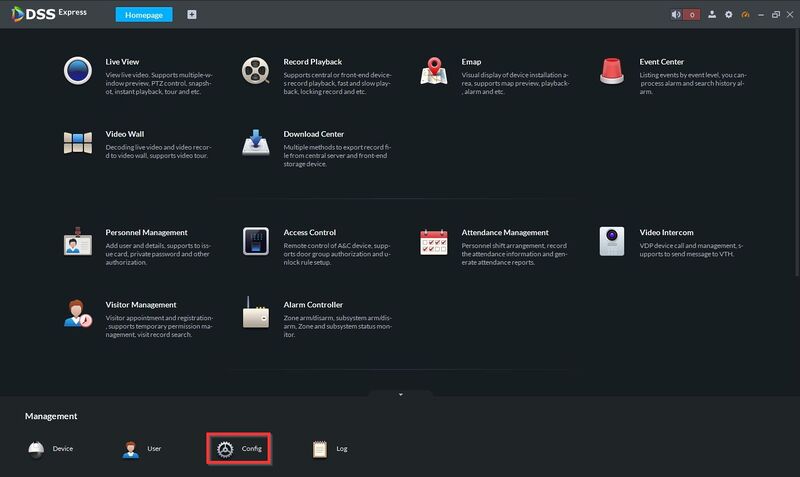
Task: Open the Alarm Controller icon
Action: 256,313
